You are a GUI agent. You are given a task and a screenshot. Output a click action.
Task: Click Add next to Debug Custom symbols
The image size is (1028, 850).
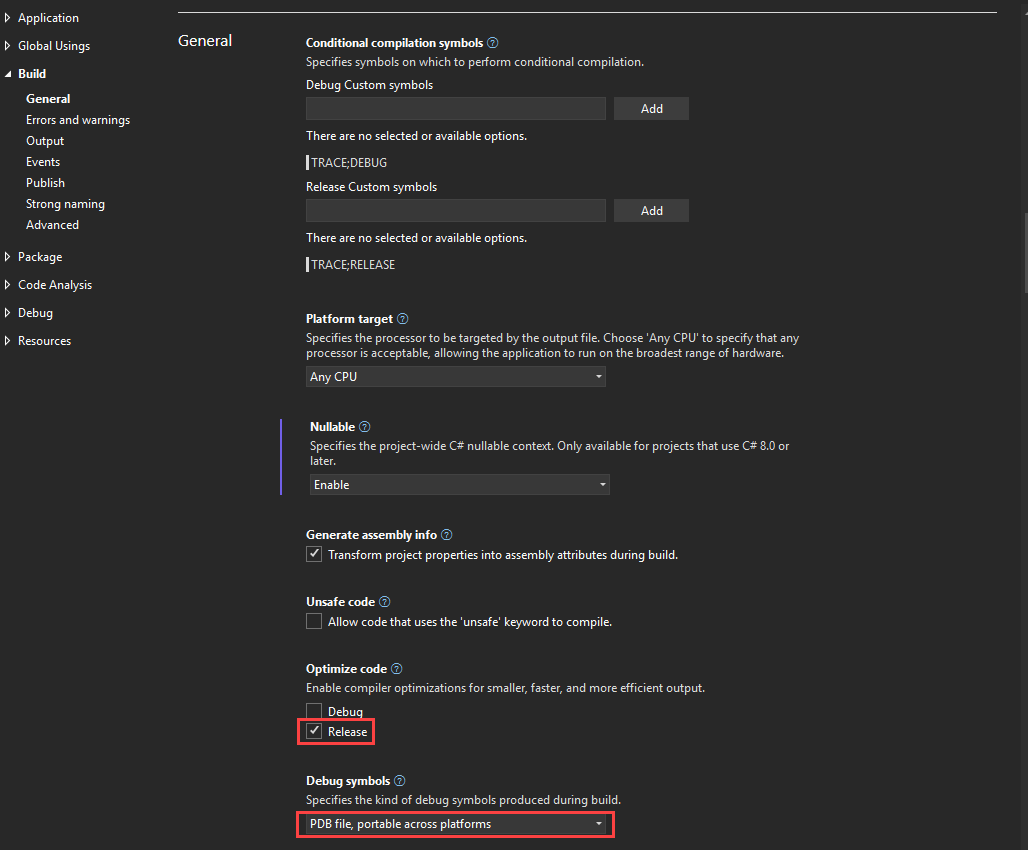(651, 108)
